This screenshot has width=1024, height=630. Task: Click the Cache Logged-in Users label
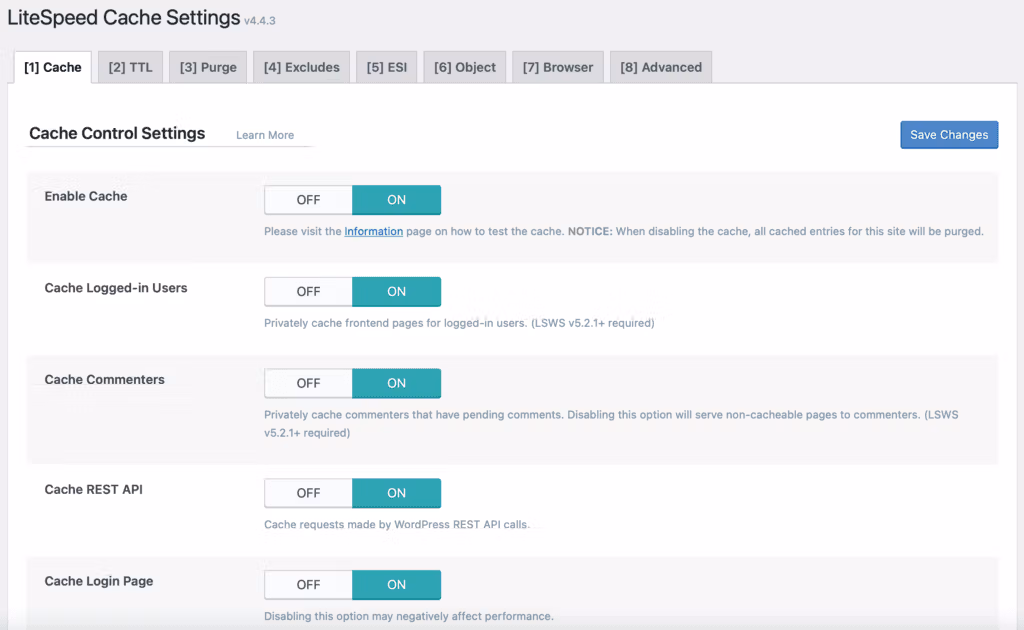point(116,288)
